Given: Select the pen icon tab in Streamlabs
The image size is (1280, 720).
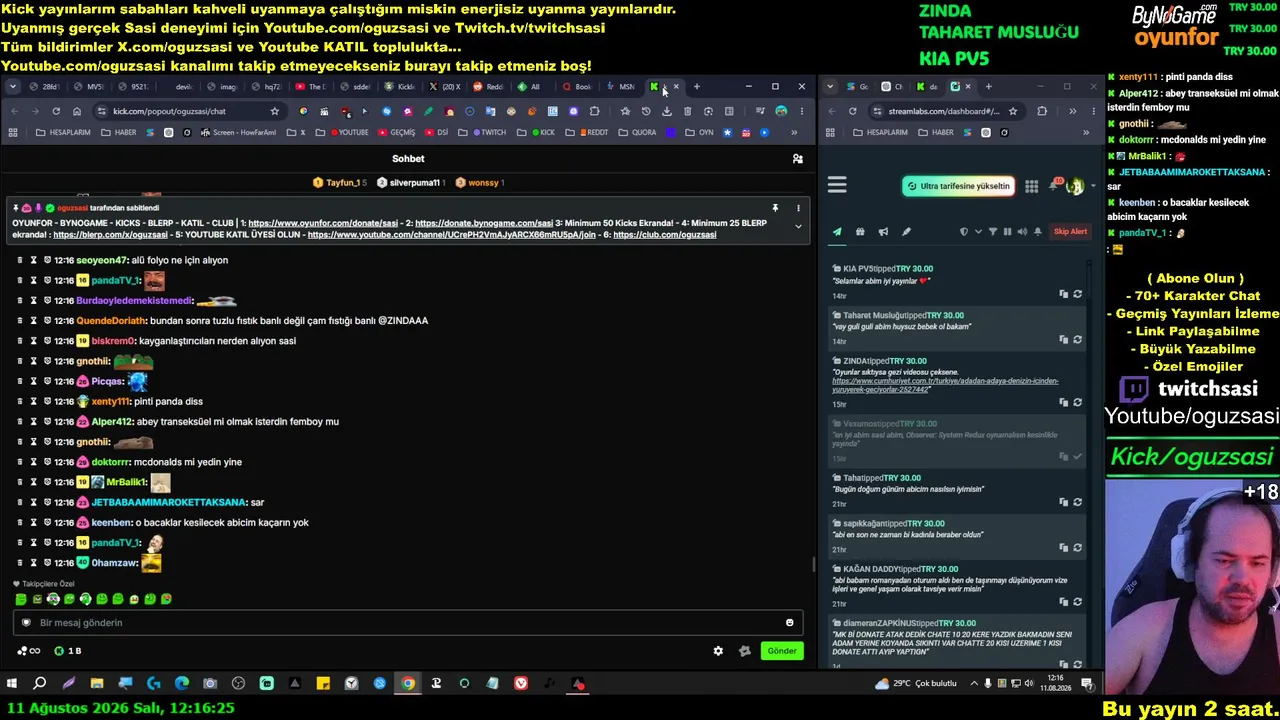Looking at the screenshot, I should pyautogui.click(x=906, y=232).
